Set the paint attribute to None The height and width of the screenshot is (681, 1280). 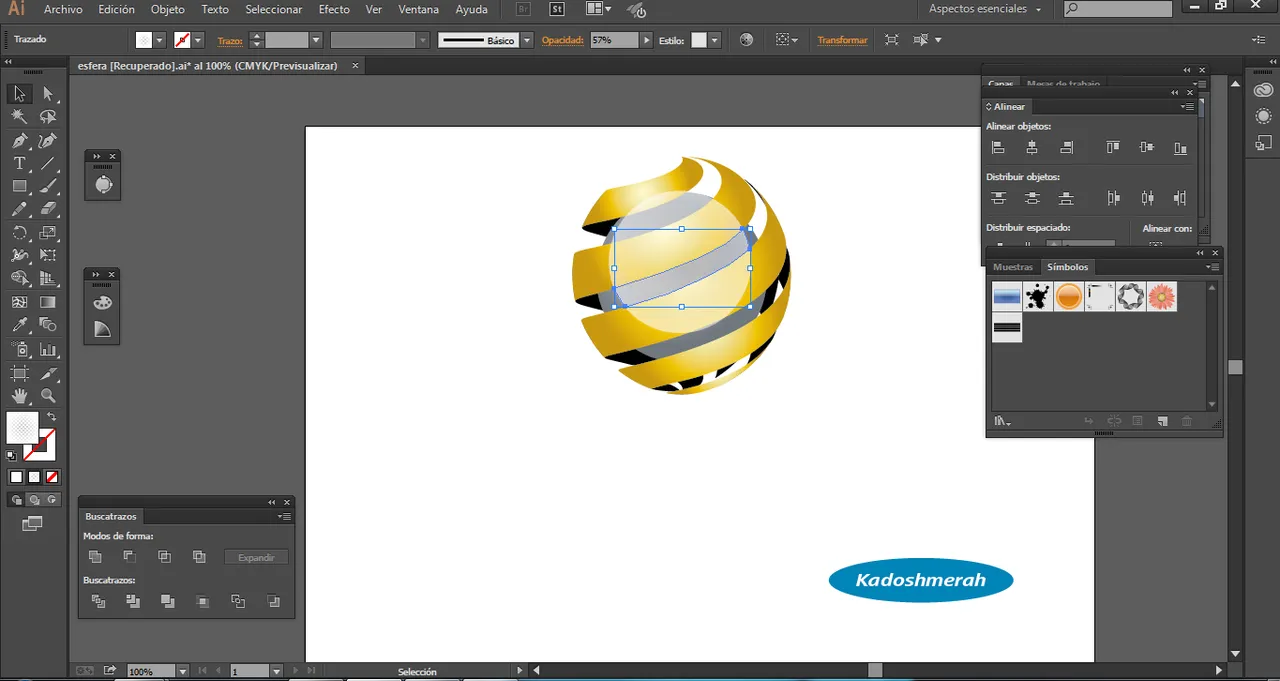[x=52, y=477]
